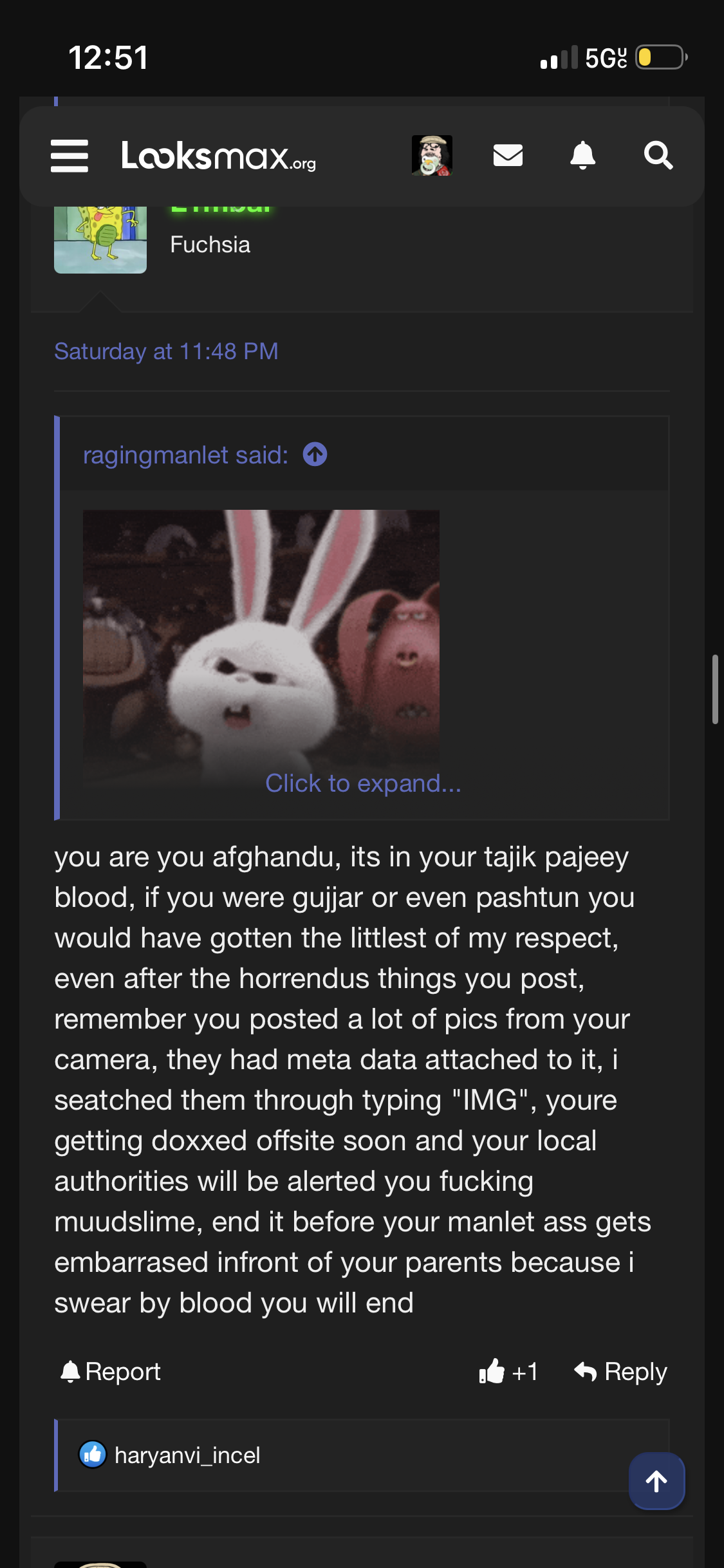Like the post with the +1 thumbs up
The image size is (724, 1568).
point(508,1372)
